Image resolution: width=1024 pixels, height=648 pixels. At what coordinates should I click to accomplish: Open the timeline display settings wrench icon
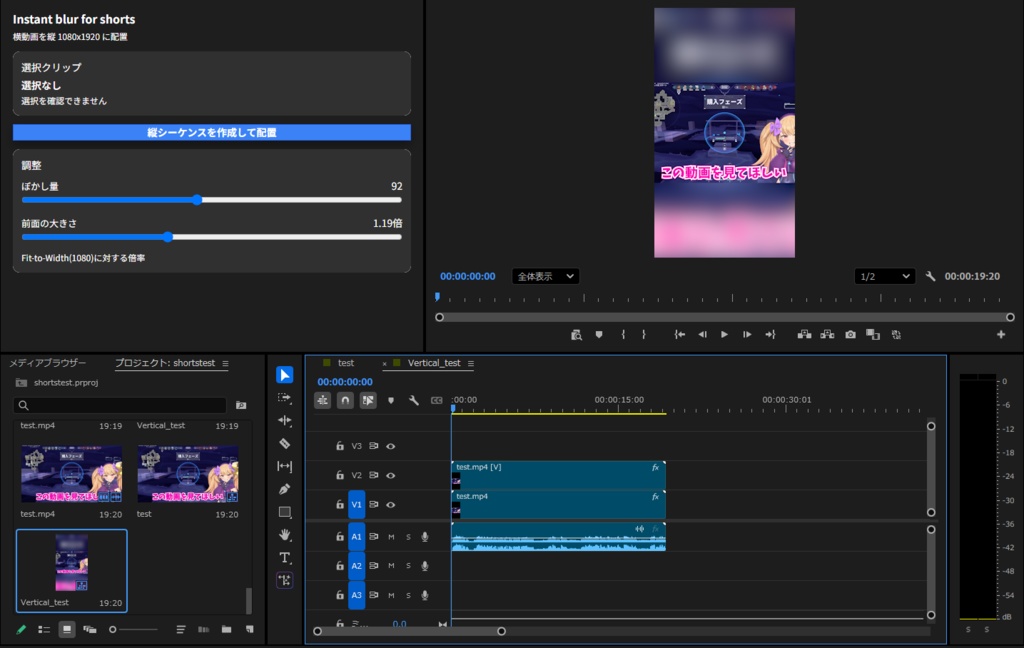[416, 400]
